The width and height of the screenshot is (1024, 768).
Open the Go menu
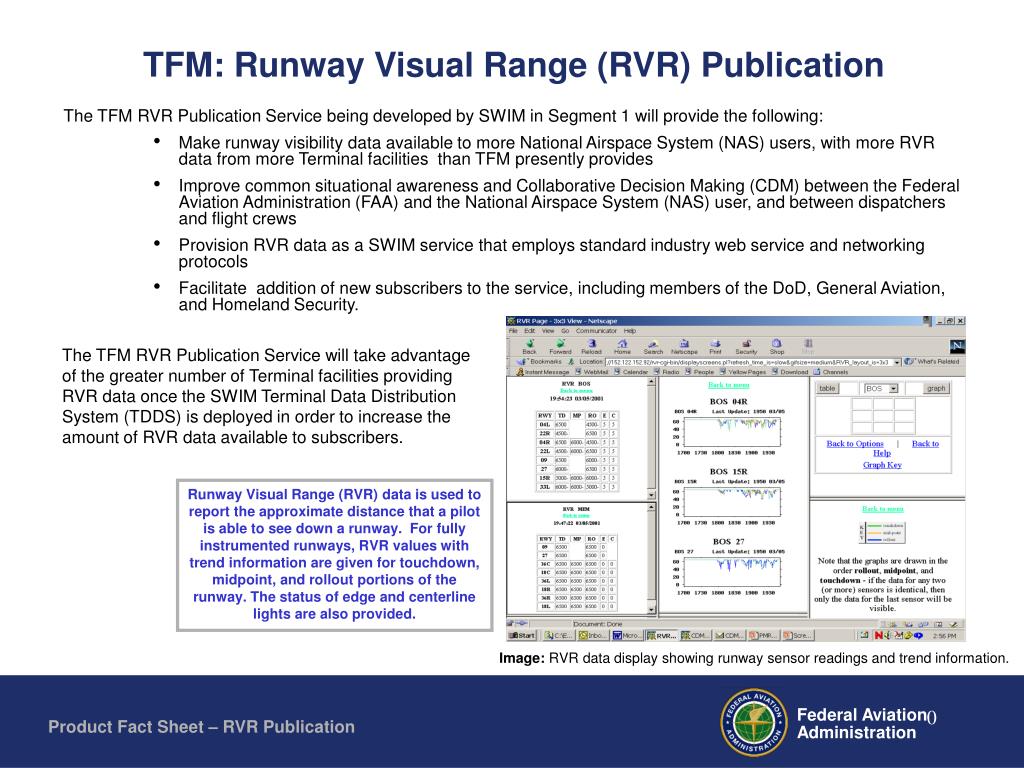click(565, 330)
